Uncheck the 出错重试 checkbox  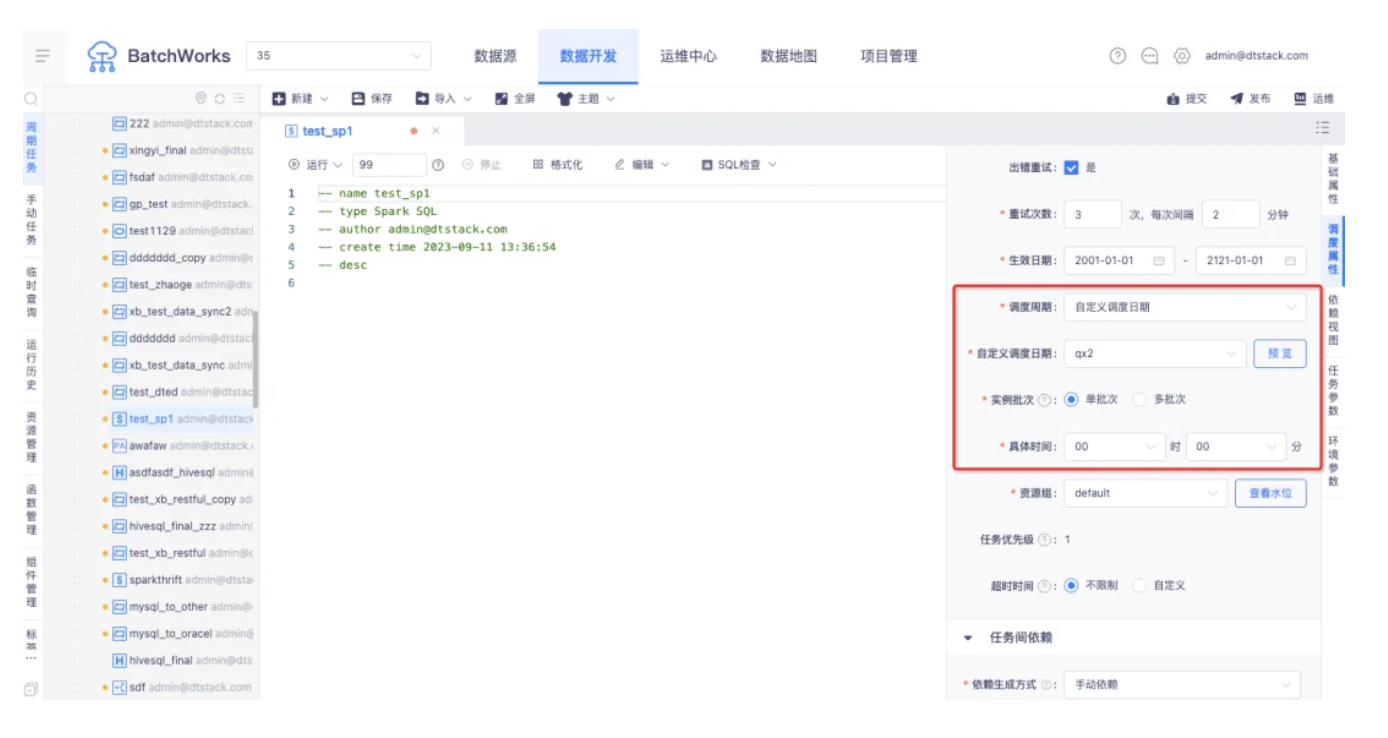point(1071,168)
